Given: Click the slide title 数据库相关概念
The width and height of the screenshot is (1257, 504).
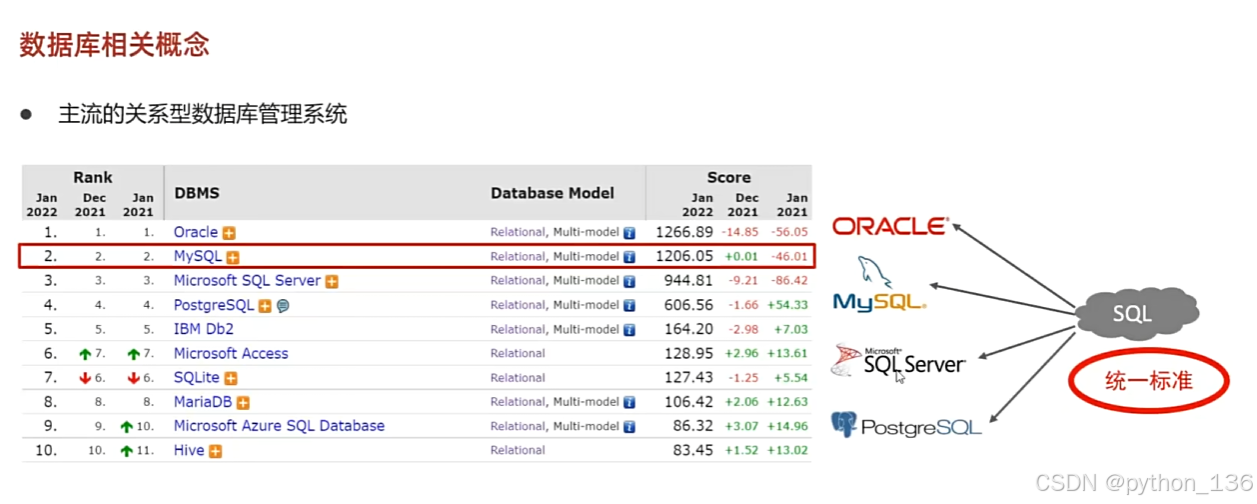Looking at the screenshot, I should (x=114, y=45).
